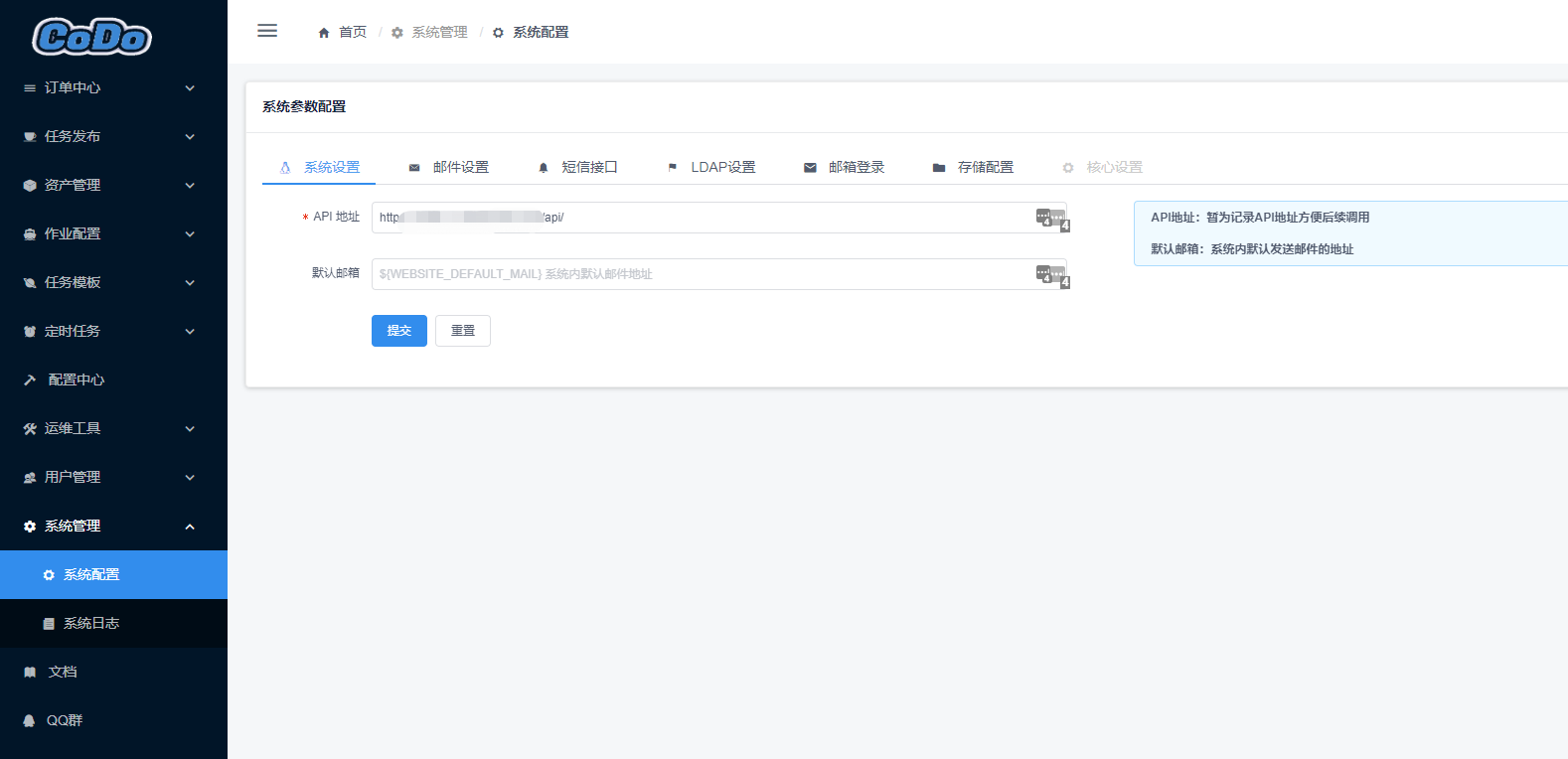Click the 任务模板 sidebar icon

click(x=30, y=283)
